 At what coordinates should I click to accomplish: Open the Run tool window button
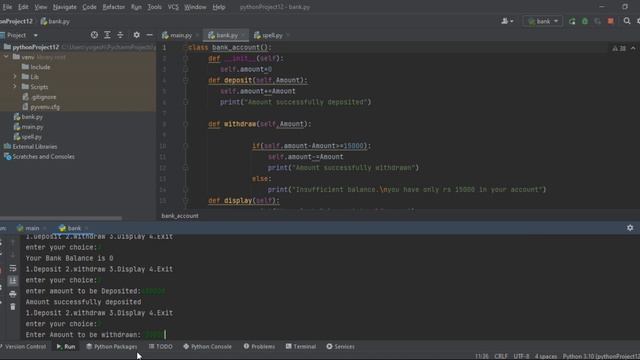click(x=66, y=347)
